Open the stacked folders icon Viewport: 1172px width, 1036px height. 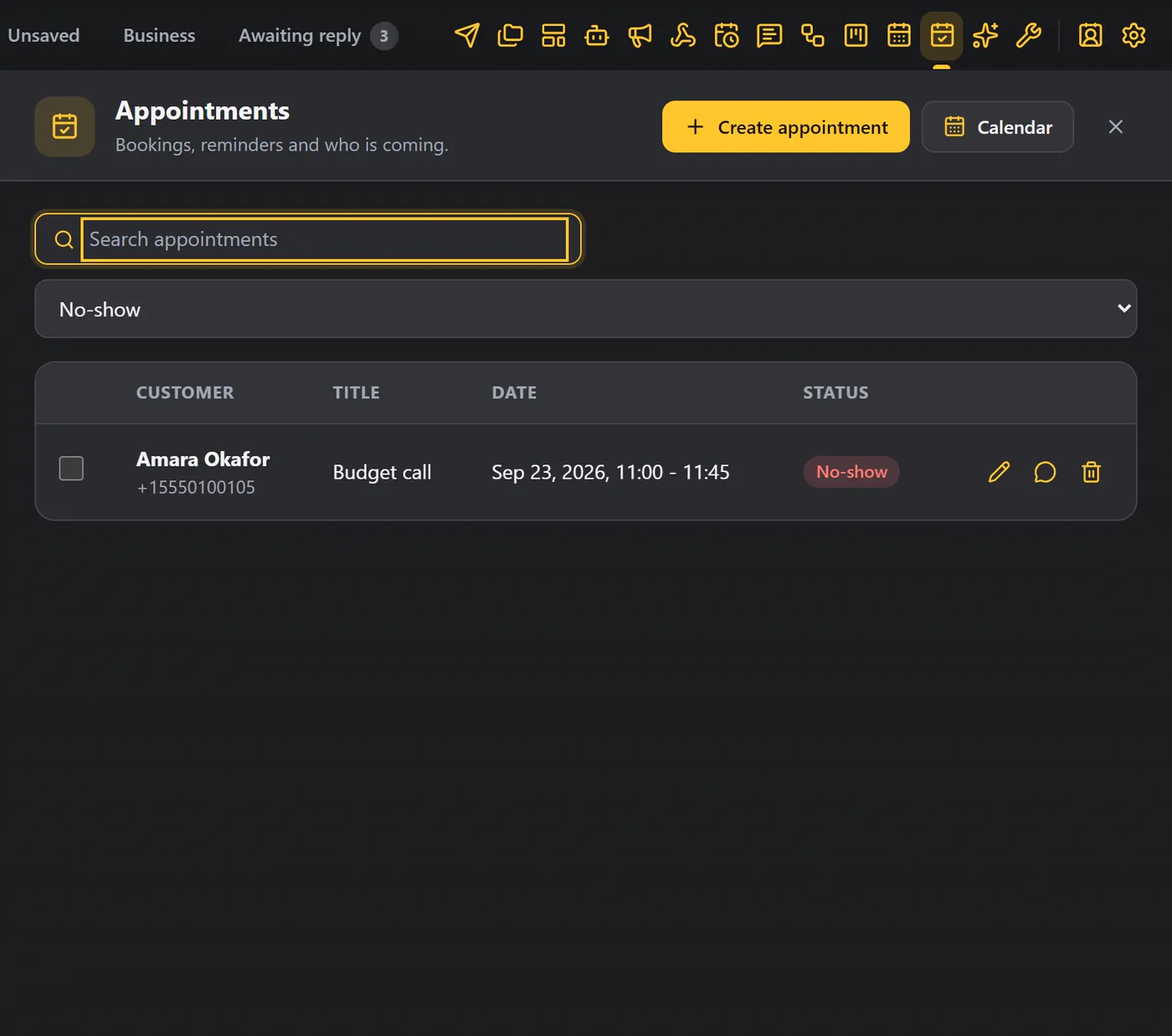pos(510,35)
